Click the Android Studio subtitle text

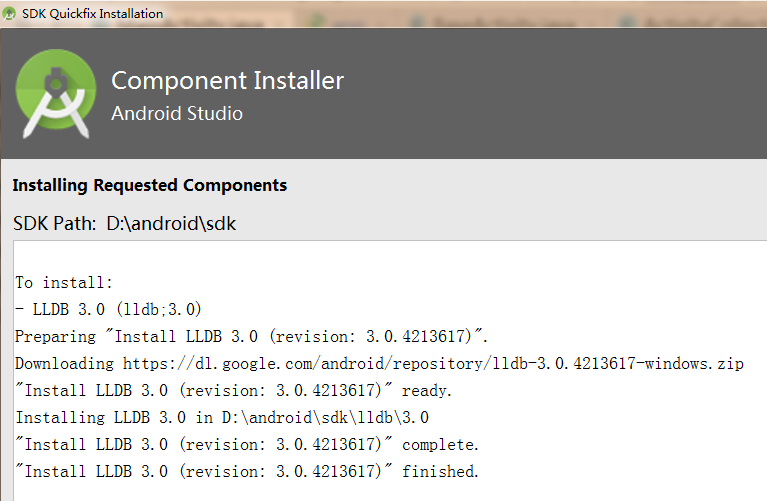pos(177,114)
